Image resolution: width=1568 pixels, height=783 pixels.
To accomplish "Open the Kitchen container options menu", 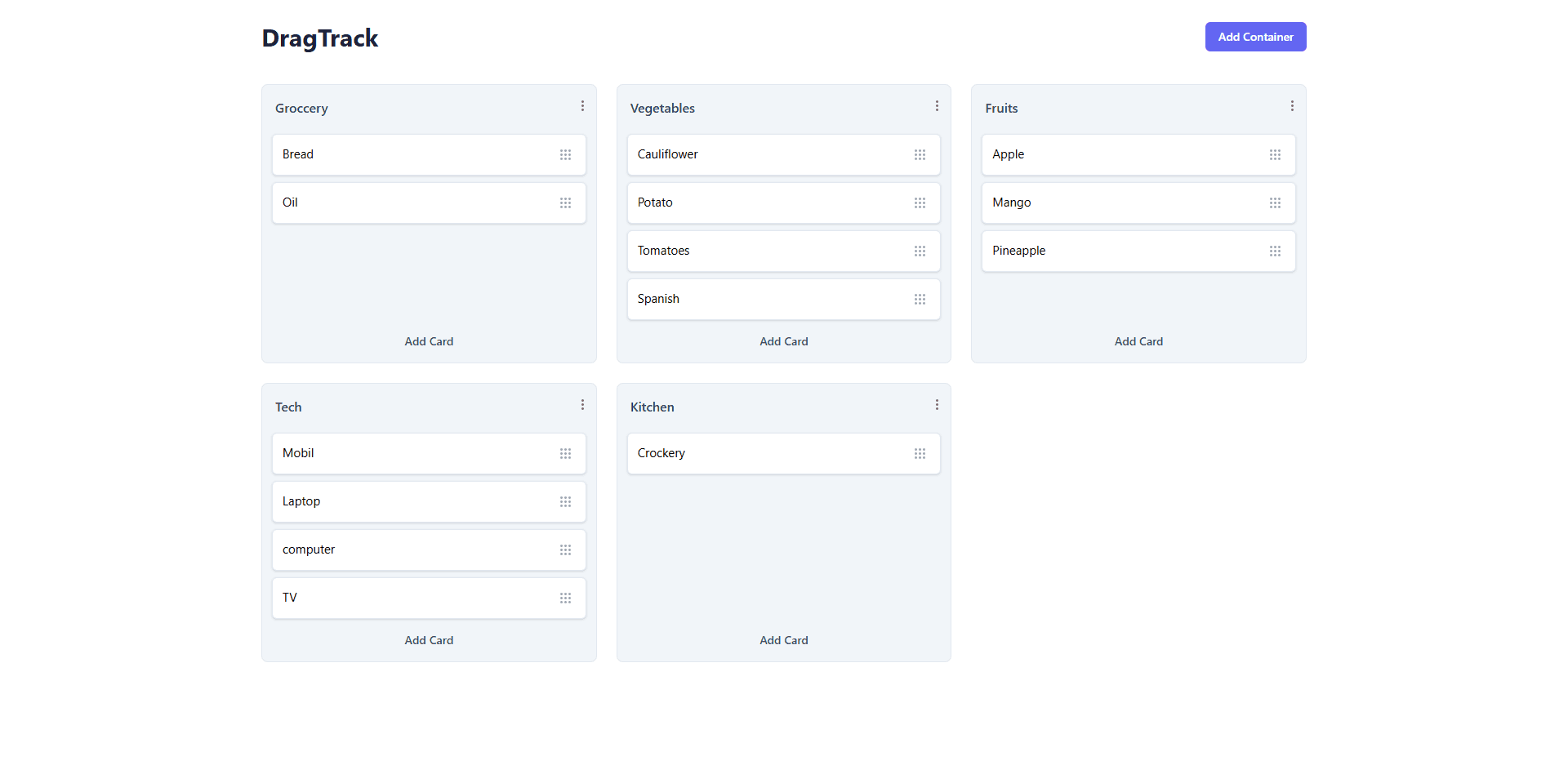I will click(x=937, y=405).
